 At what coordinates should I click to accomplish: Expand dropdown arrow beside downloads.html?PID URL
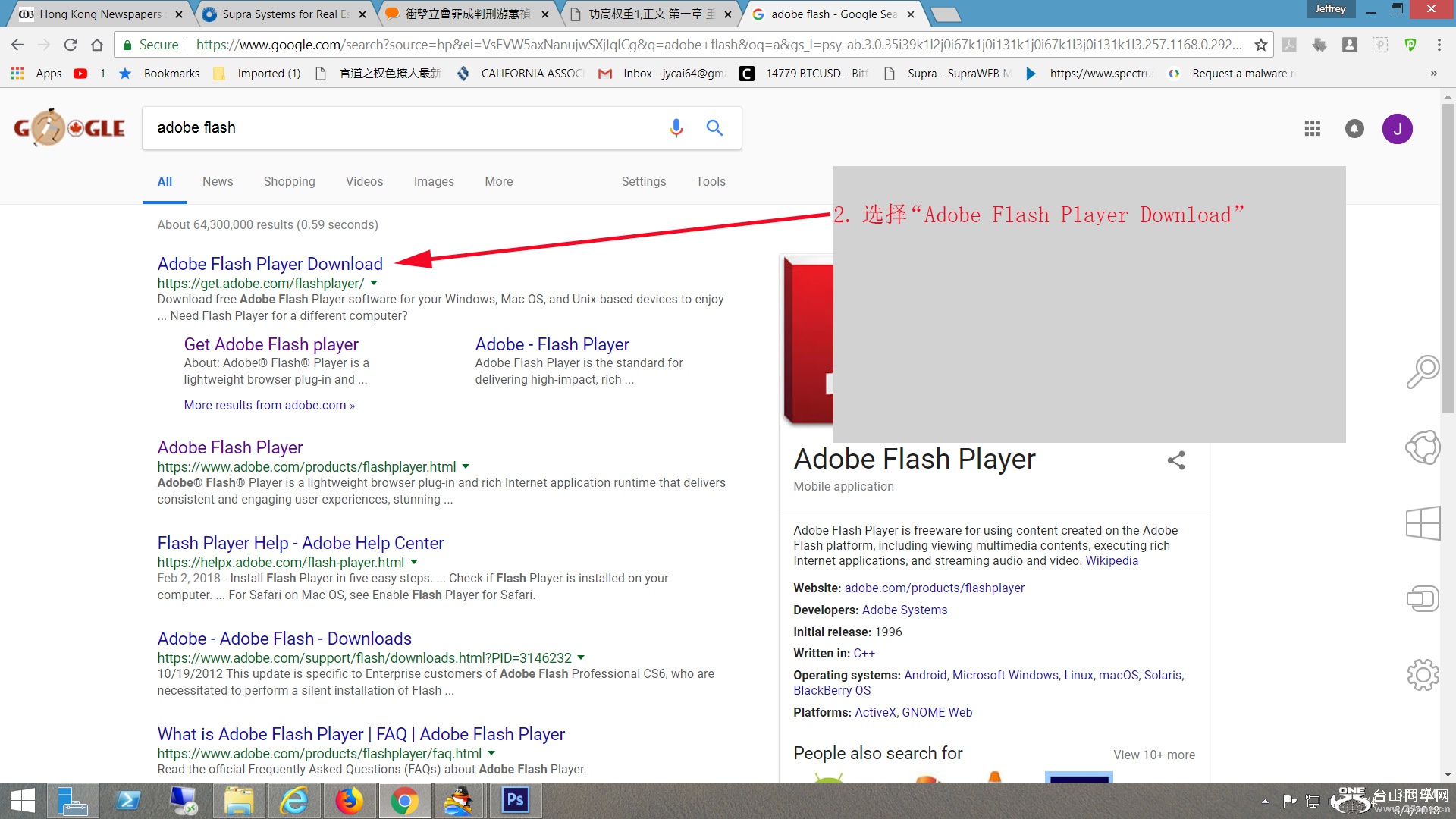click(x=581, y=657)
